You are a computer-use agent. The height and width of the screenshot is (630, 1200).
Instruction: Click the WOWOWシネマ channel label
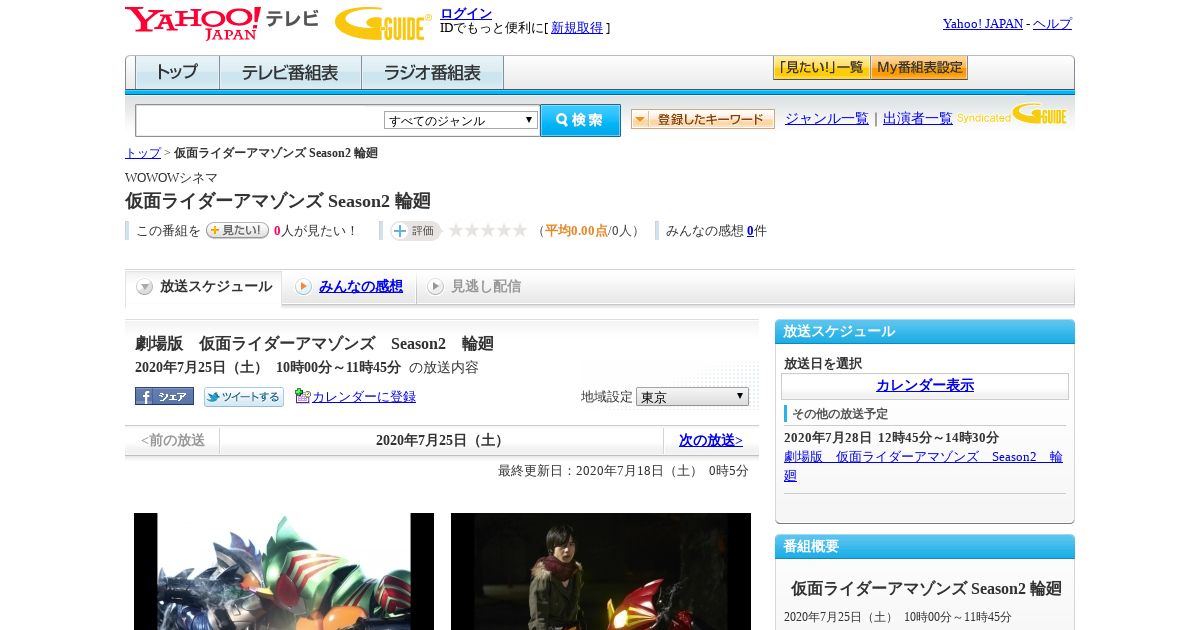(171, 178)
